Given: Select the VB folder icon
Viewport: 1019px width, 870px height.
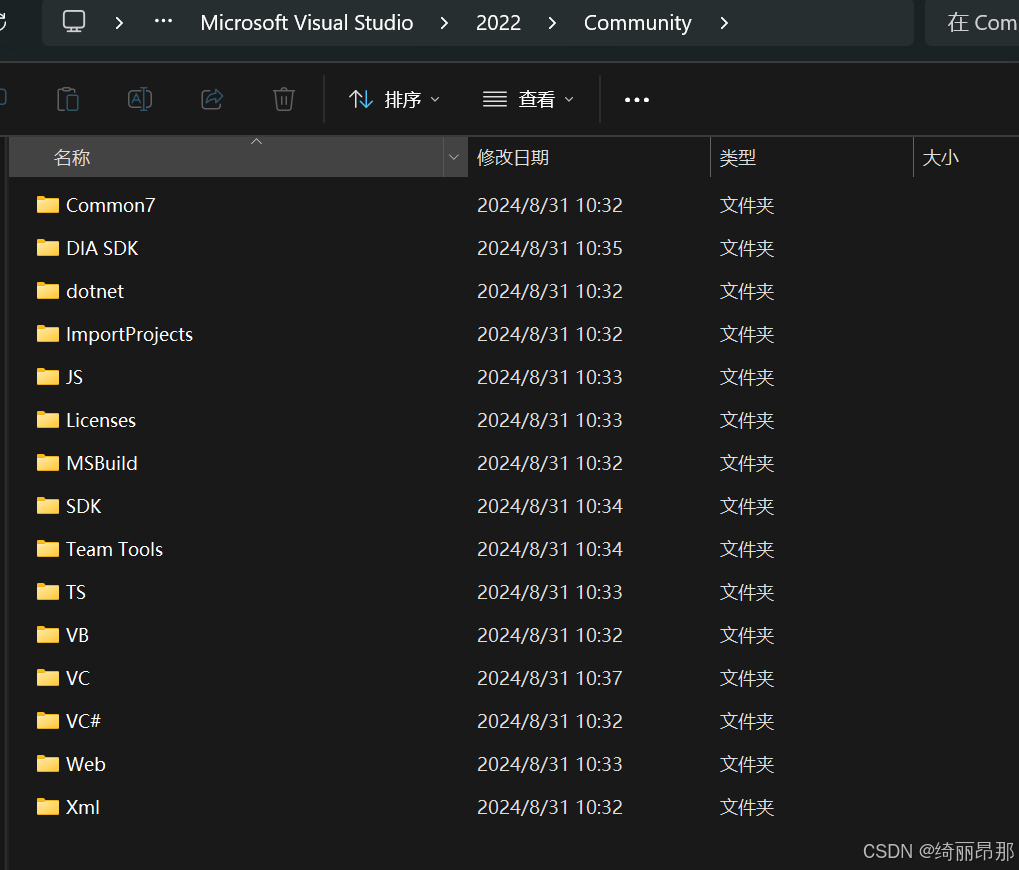Looking at the screenshot, I should click(x=48, y=635).
